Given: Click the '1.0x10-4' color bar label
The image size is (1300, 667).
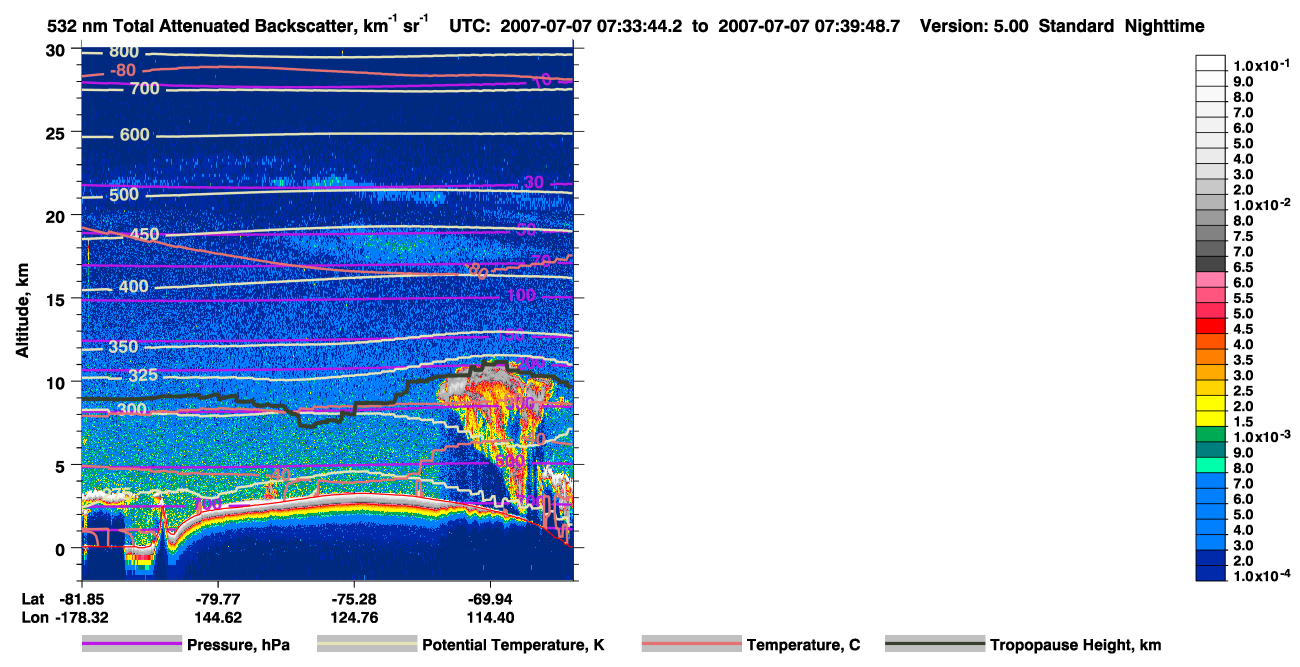Looking at the screenshot, I should click(x=1262, y=577).
